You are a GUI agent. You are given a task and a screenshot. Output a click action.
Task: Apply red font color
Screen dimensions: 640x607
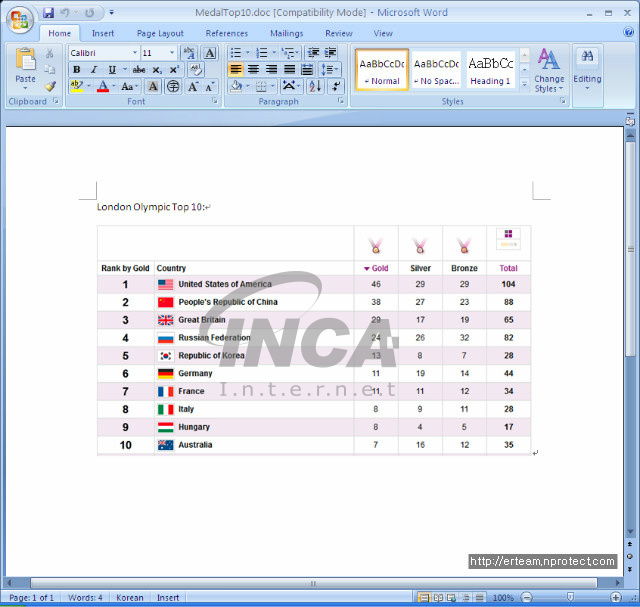[x=103, y=87]
